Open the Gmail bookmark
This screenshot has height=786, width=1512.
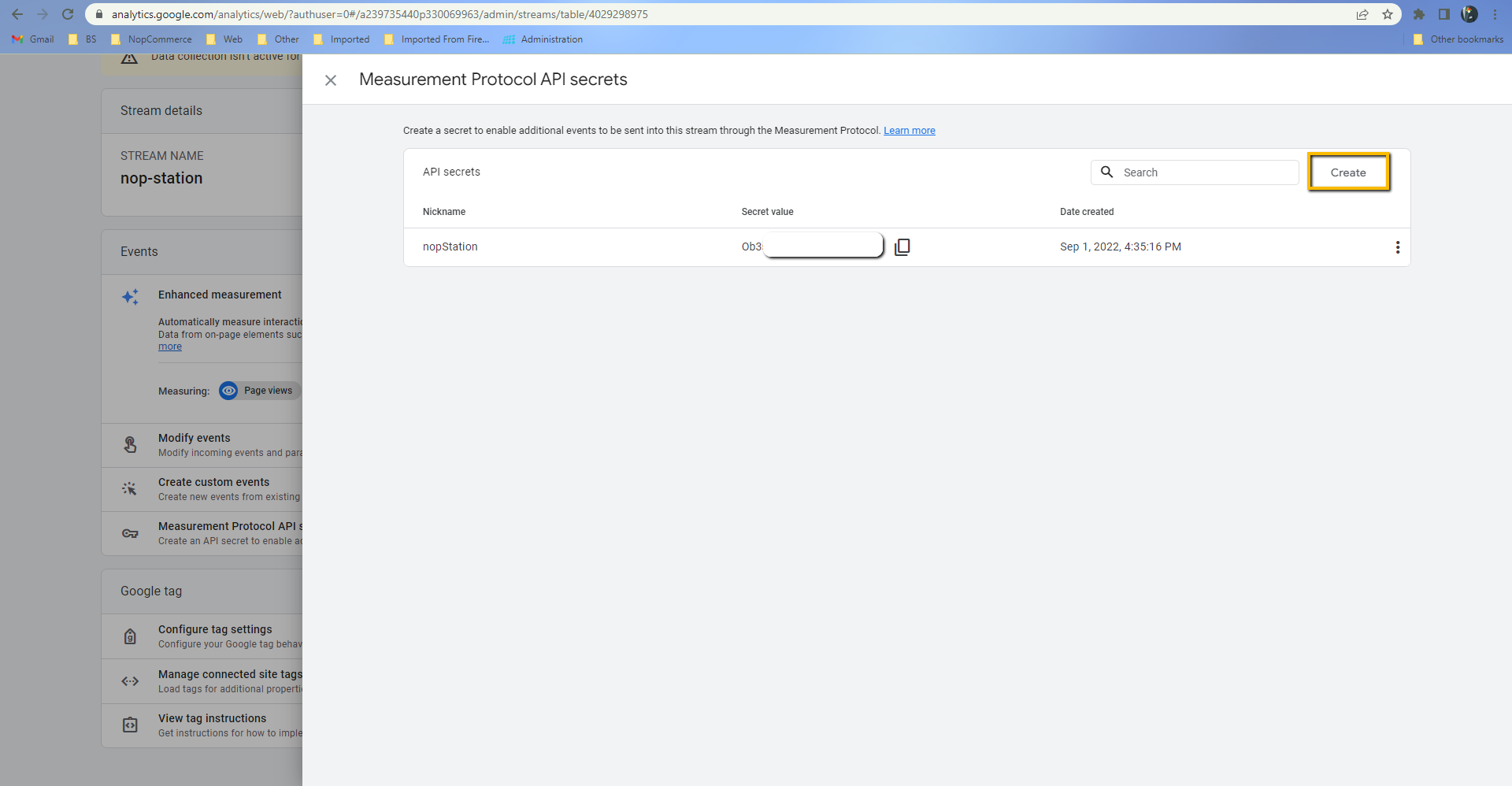click(33, 39)
